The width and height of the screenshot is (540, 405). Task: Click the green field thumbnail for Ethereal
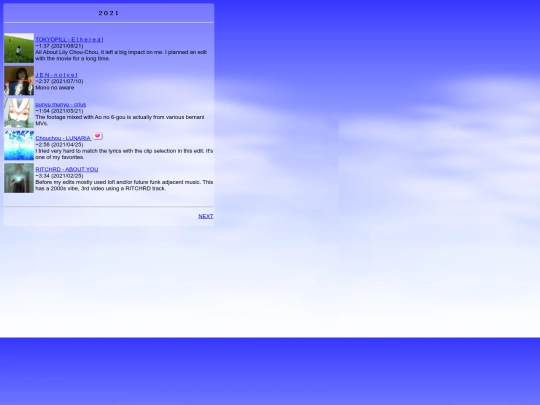point(19,48)
